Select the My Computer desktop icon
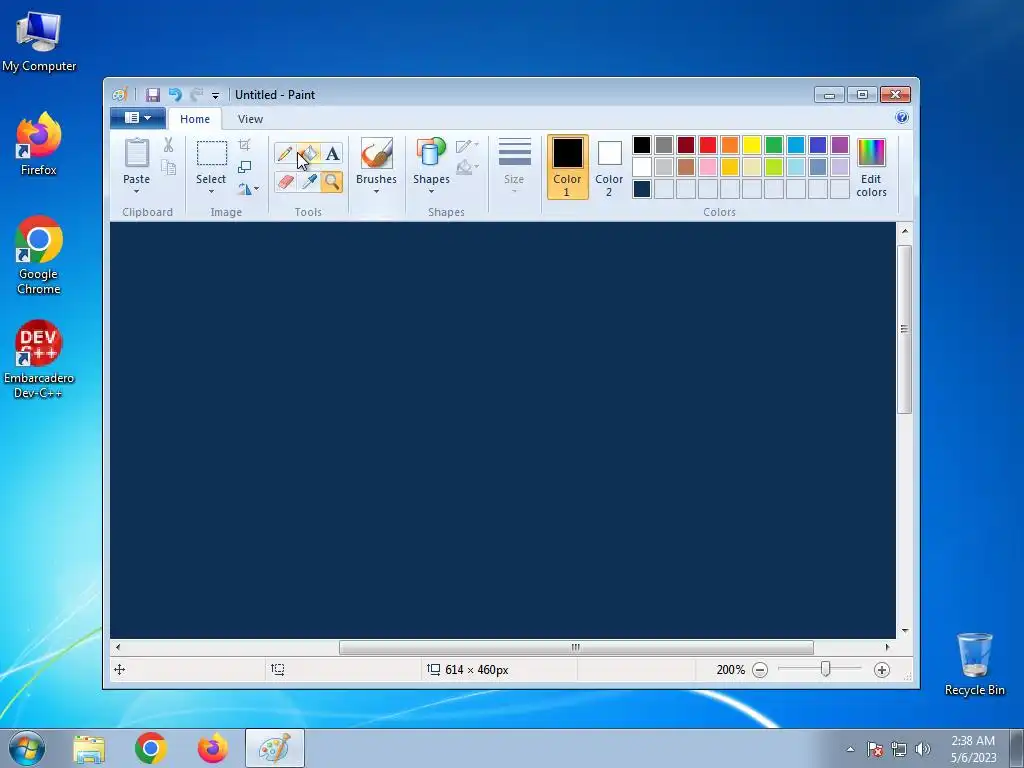The width and height of the screenshot is (1024, 768). pos(39,42)
